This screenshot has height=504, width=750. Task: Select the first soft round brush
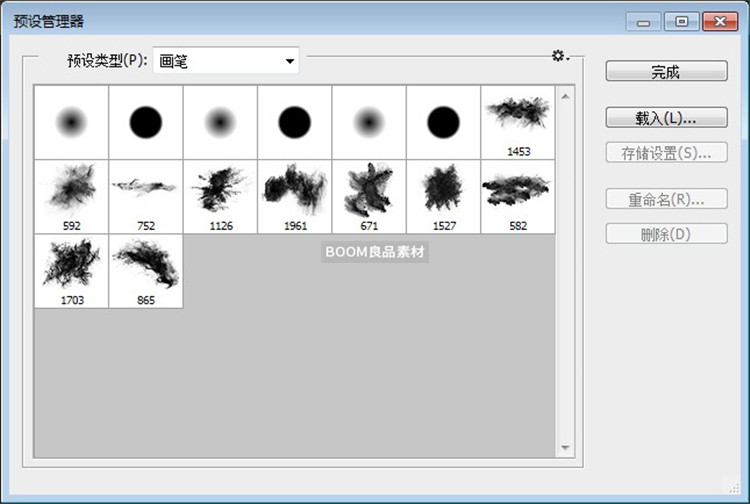click(x=71, y=122)
